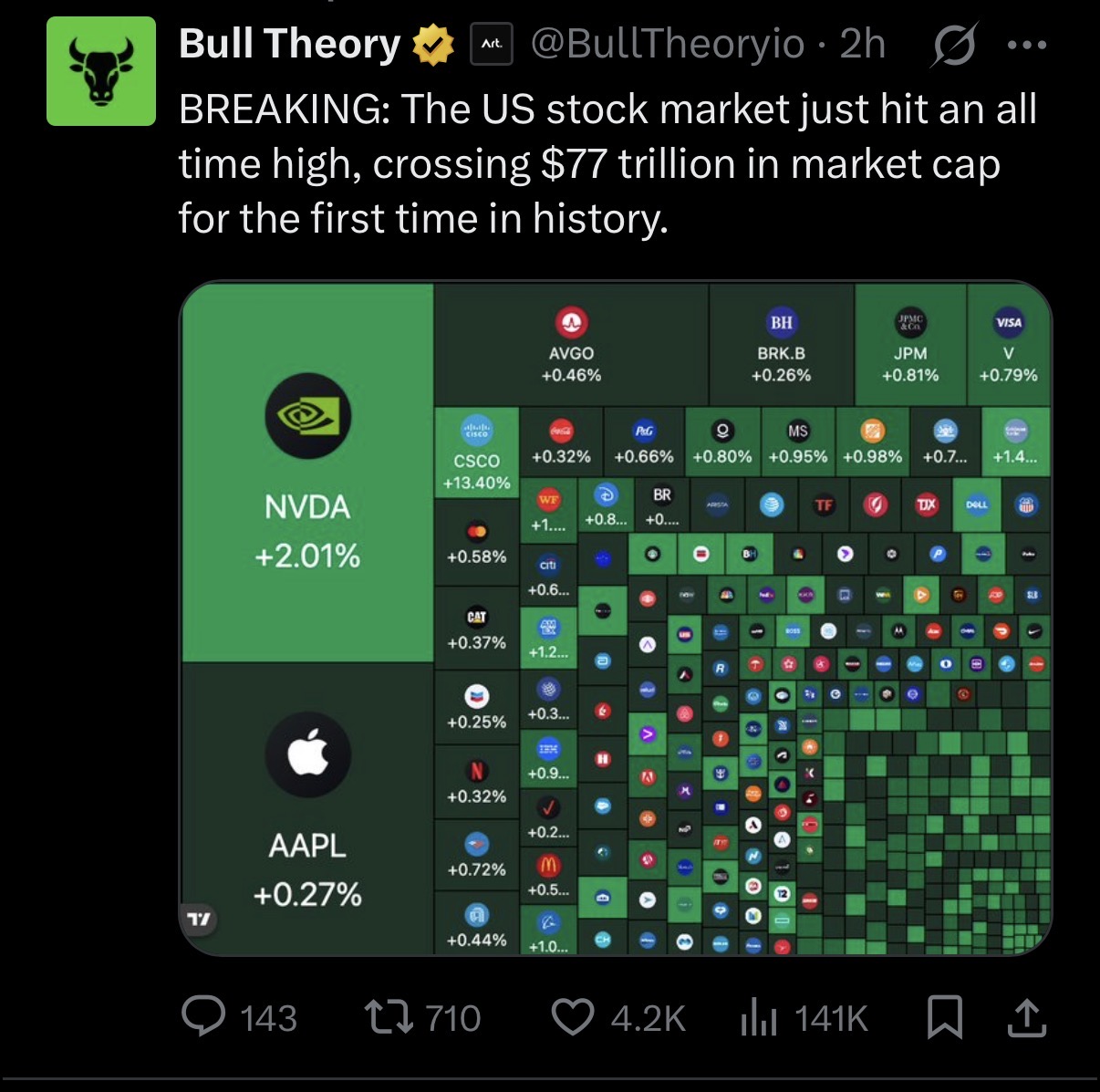1100x1092 pixels.
Task: Select the AAPL +0.27% tile
Action: [307, 808]
